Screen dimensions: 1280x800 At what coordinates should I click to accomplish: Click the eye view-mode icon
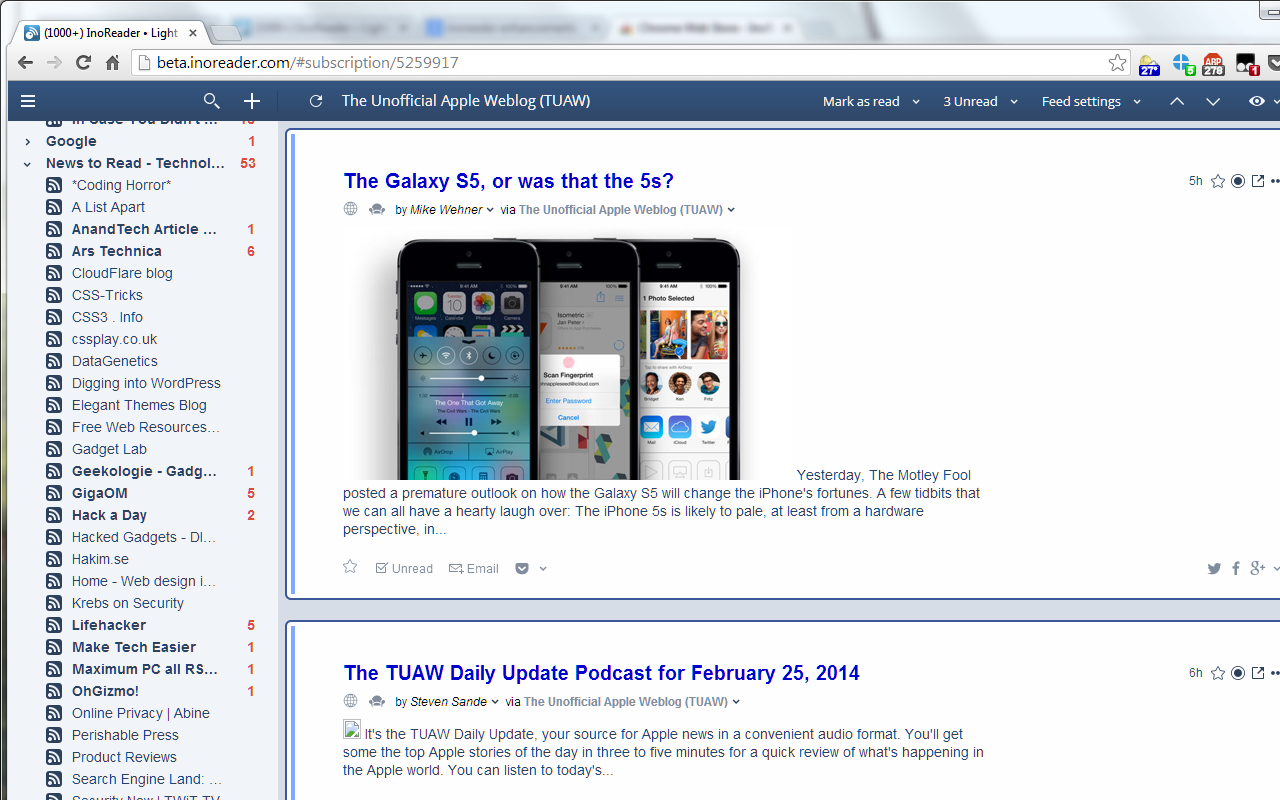click(1257, 101)
